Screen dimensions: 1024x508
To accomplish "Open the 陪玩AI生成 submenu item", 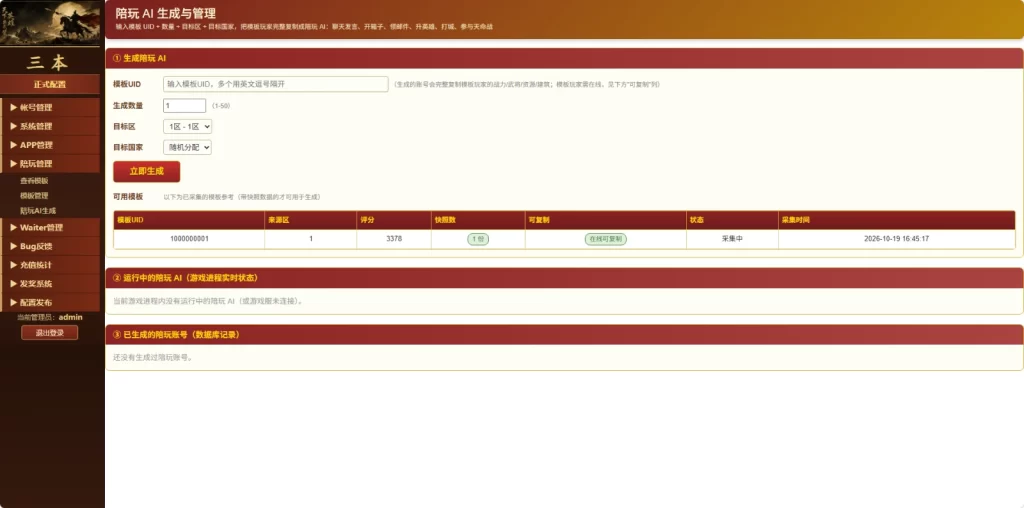I will tap(38, 211).
